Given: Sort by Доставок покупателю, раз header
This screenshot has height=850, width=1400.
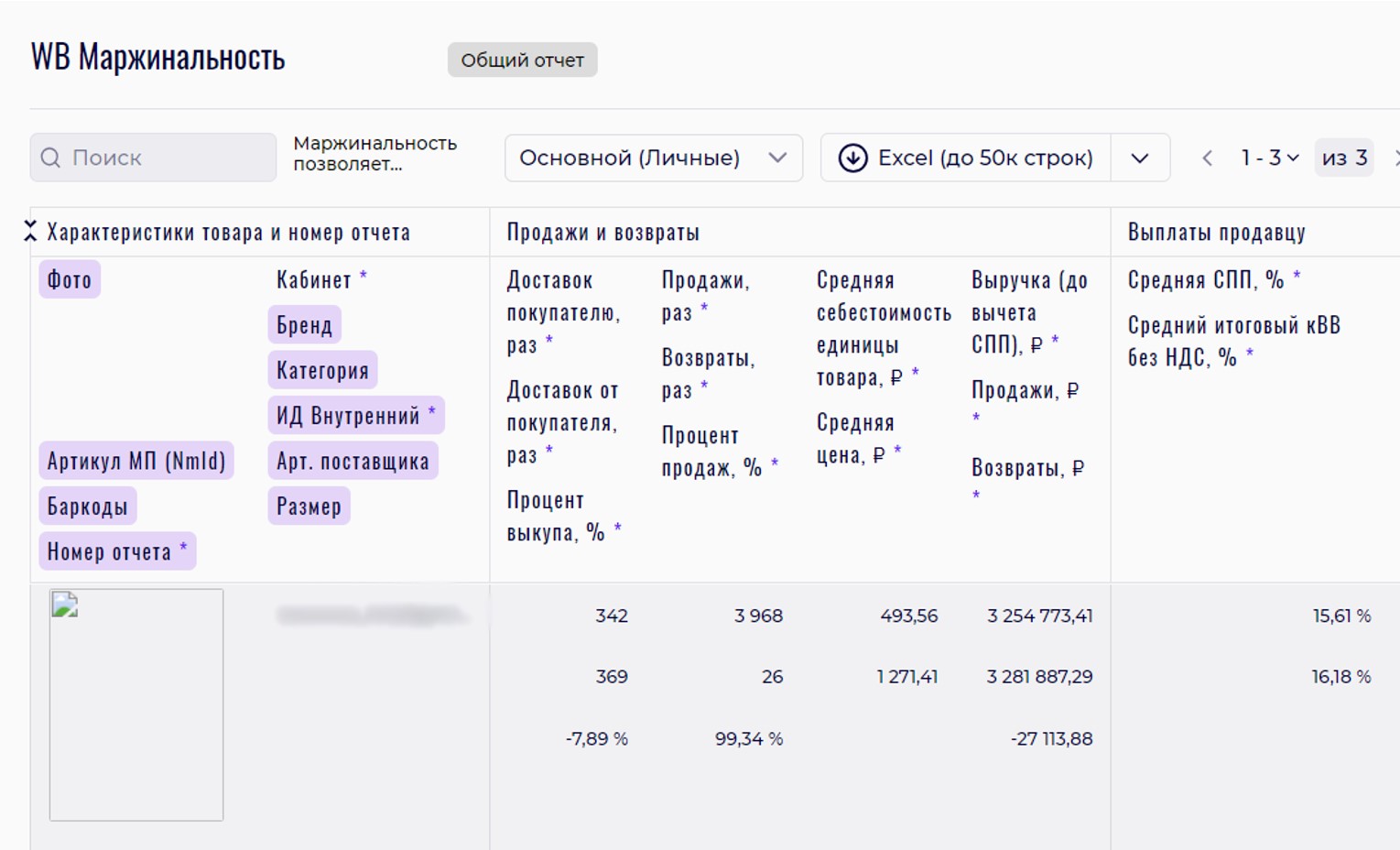Looking at the screenshot, I should 562,312.
